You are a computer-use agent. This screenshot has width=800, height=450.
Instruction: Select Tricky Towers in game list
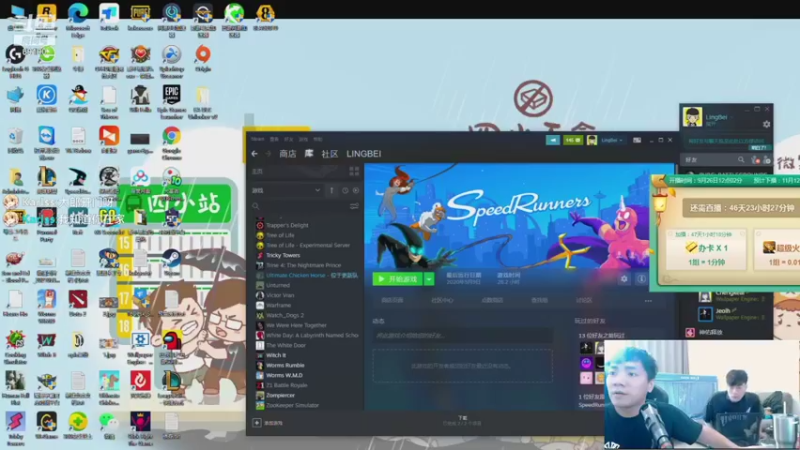point(283,255)
